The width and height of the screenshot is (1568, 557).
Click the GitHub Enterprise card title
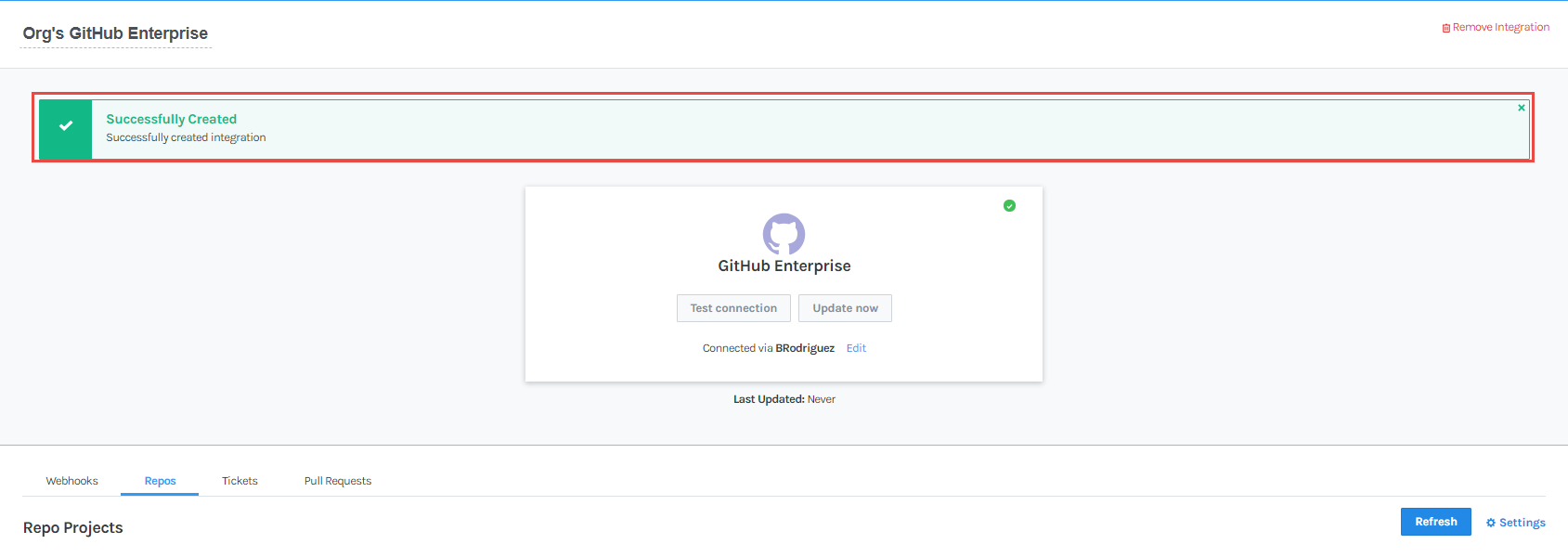coord(784,266)
